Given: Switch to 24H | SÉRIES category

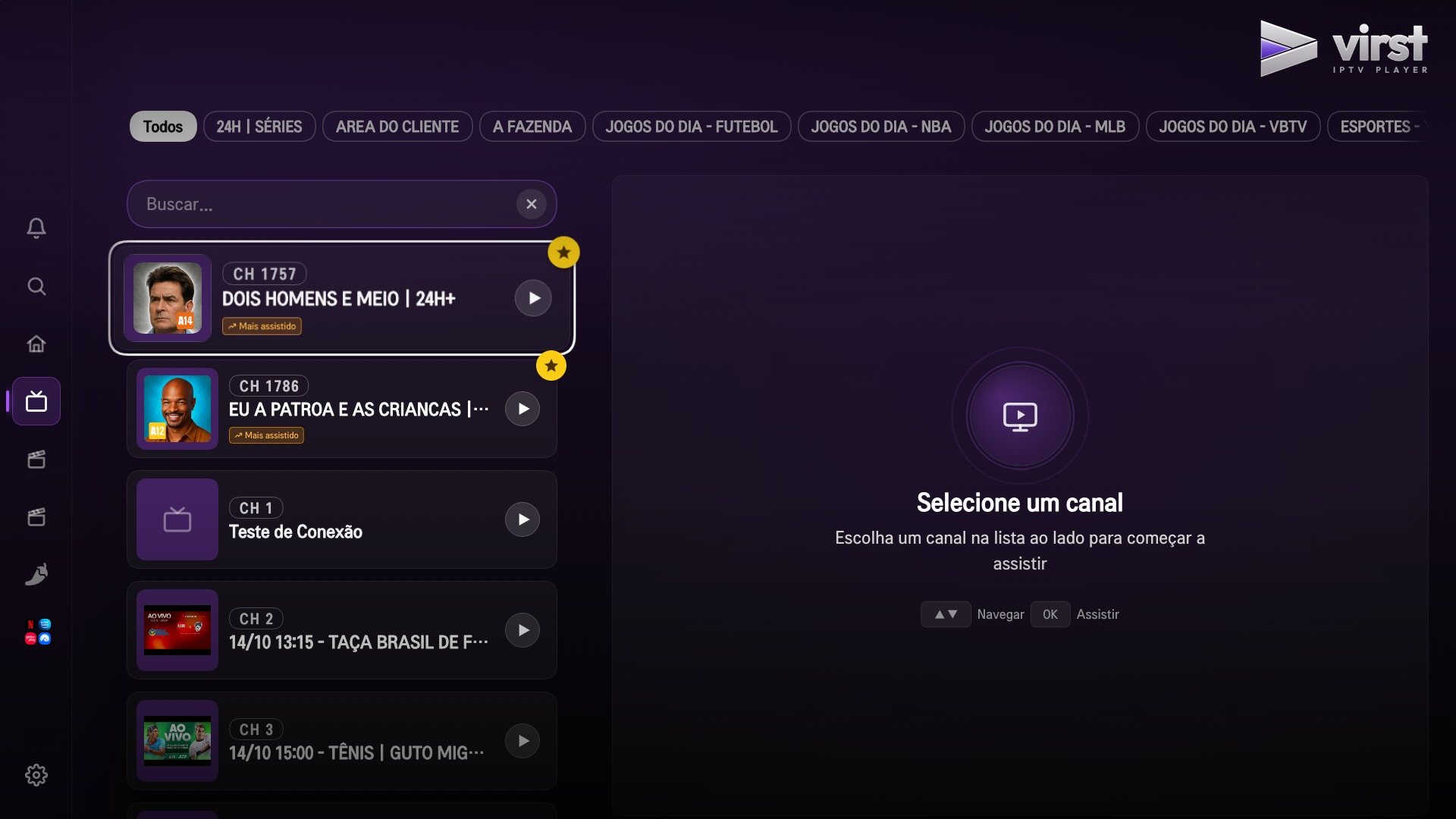Looking at the screenshot, I should [259, 127].
